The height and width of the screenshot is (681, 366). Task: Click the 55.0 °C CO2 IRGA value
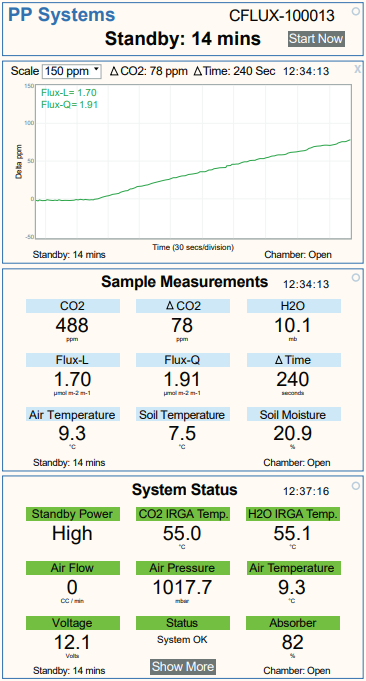tap(182, 533)
